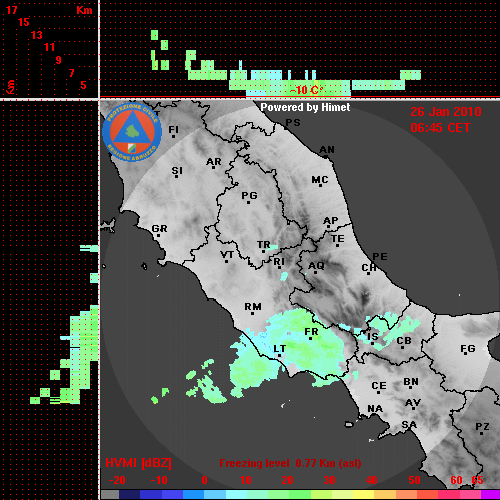Click the '26 Jan 2010' date label

[x=446, y=112]
